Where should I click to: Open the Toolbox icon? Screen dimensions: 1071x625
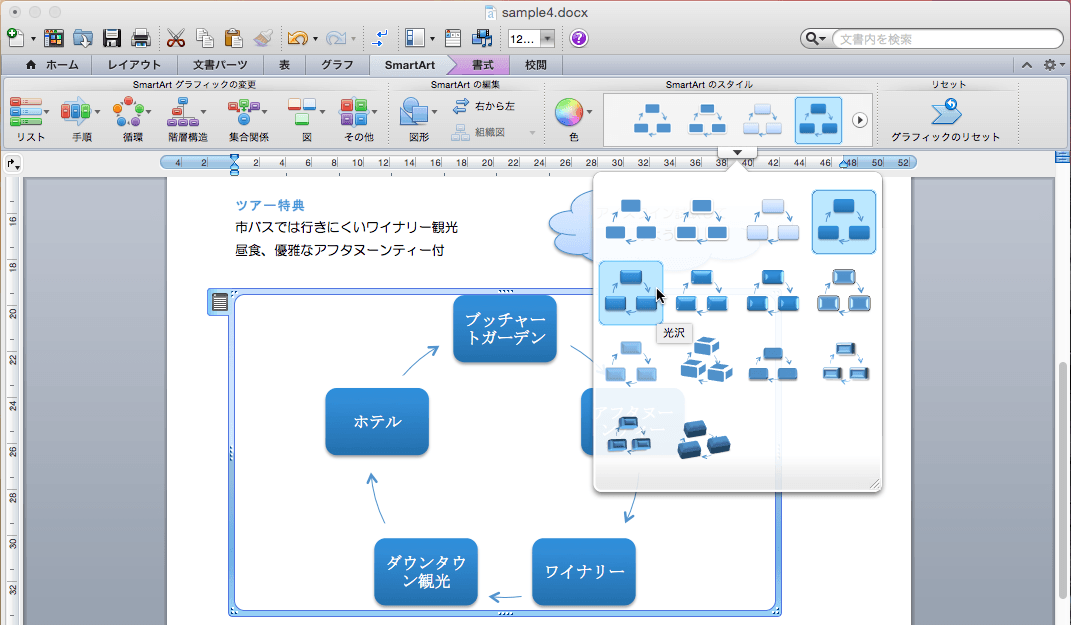pos(453,38)
